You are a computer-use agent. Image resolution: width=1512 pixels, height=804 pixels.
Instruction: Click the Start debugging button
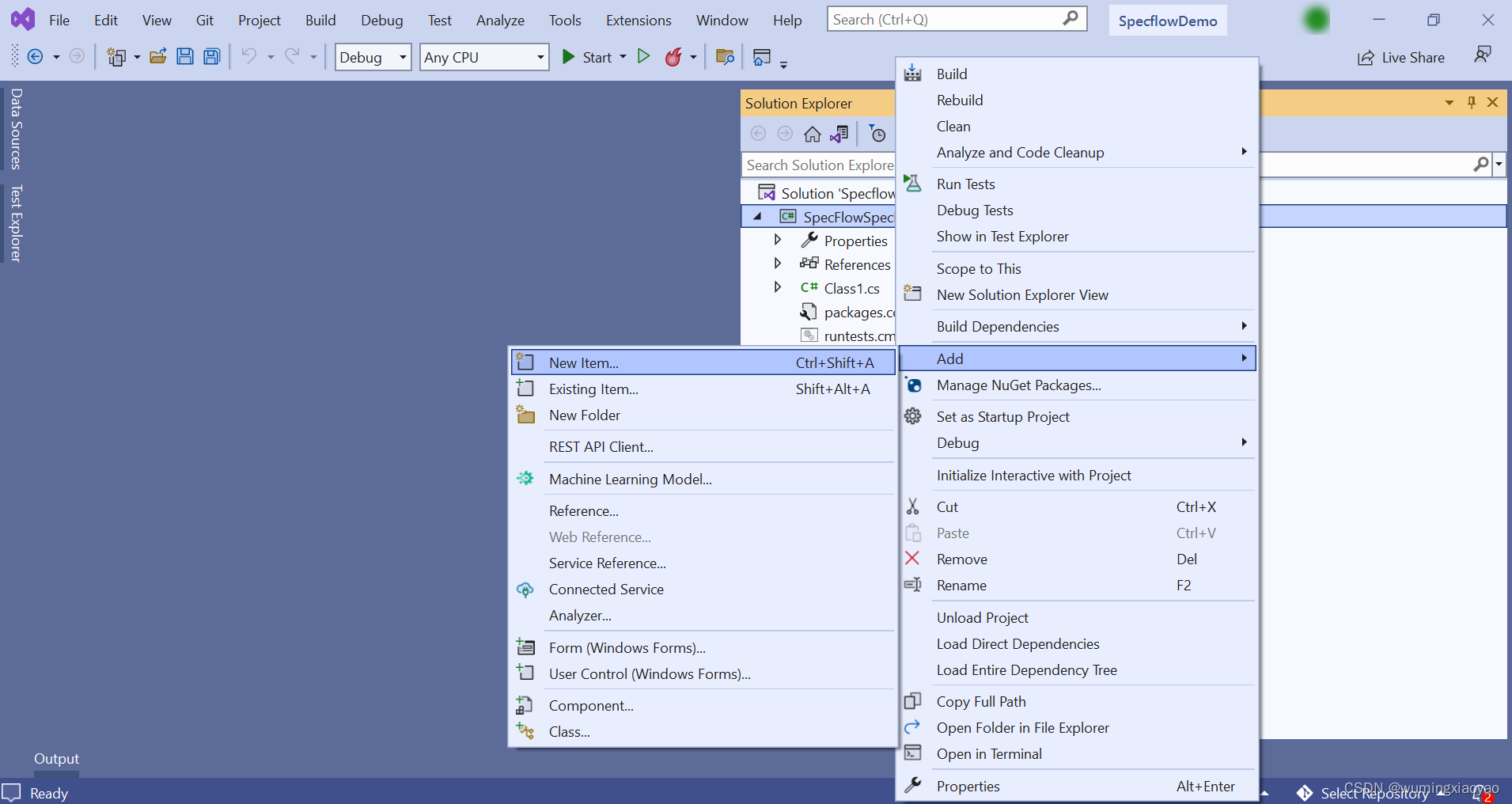[x=568, y=56]
